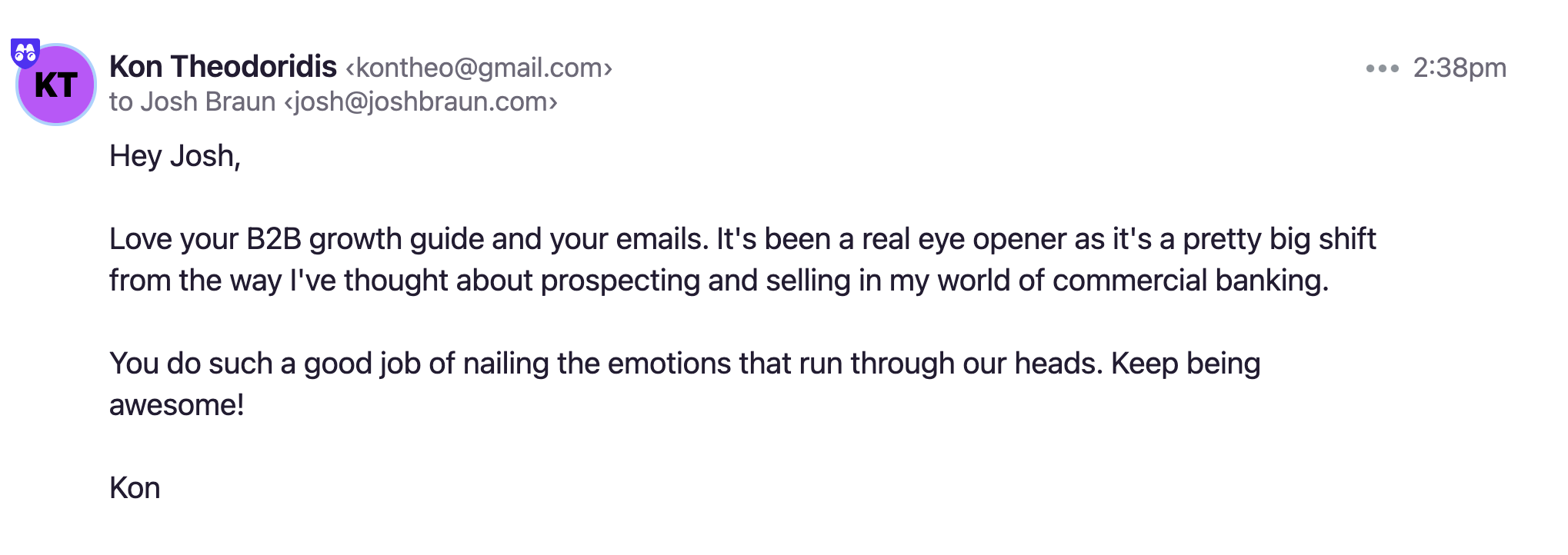This screenshot has width=1568, height=555.
Task: Click the 'Kon' signature at the bottom
Action: click(135, 488)
